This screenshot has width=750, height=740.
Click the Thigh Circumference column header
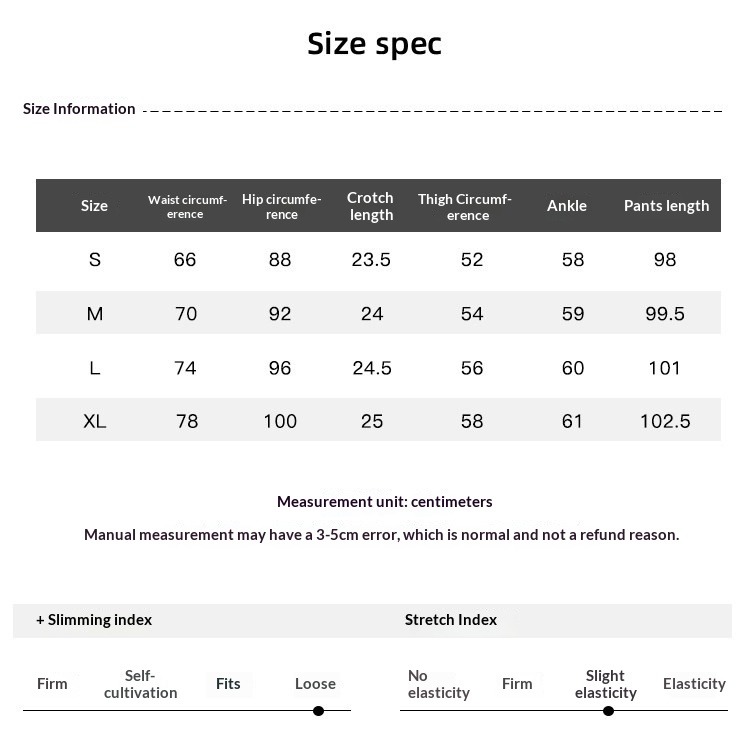coord(464,207)
